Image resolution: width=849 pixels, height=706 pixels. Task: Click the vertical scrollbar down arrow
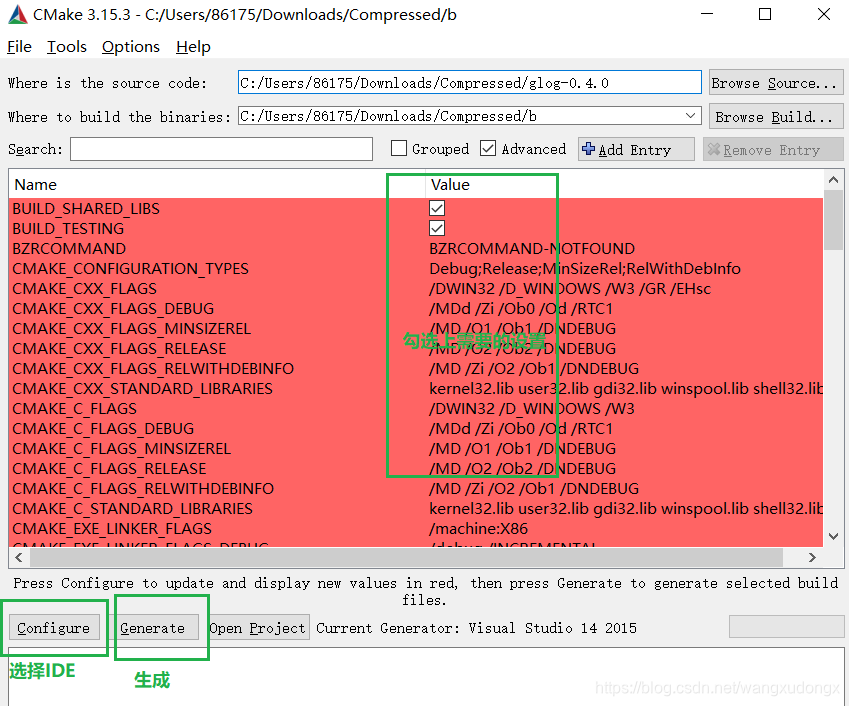click(x=833, y=536)
